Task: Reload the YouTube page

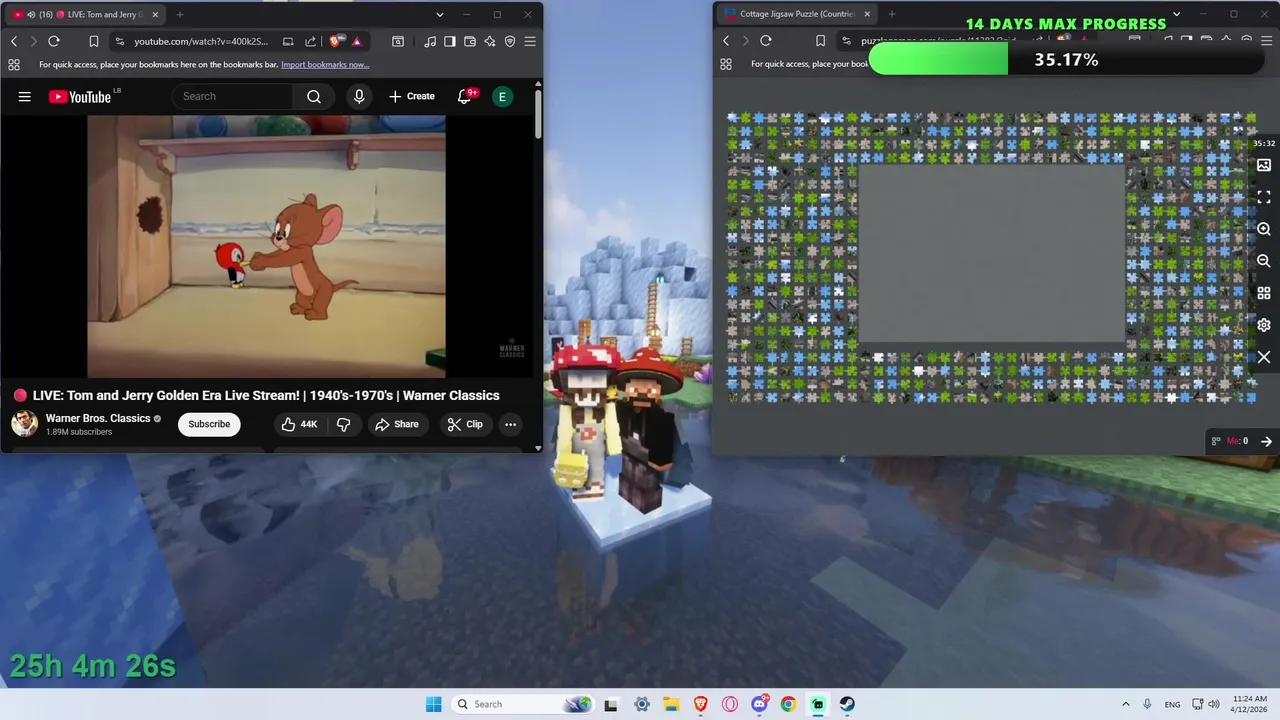Action: (54, 41)
